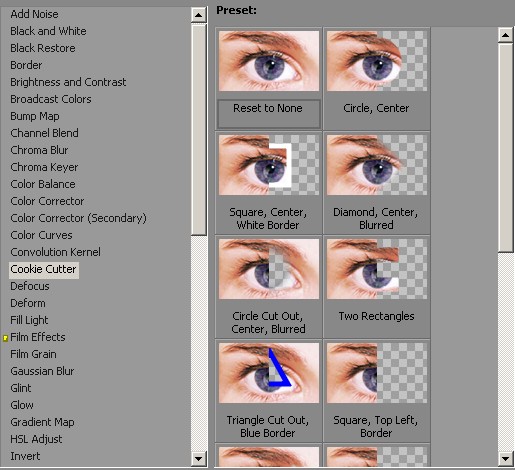Click the Circle Cut Out, Center, Blurred label
The height and width of the screenshot is (470, 515).
tap(268, 322)
